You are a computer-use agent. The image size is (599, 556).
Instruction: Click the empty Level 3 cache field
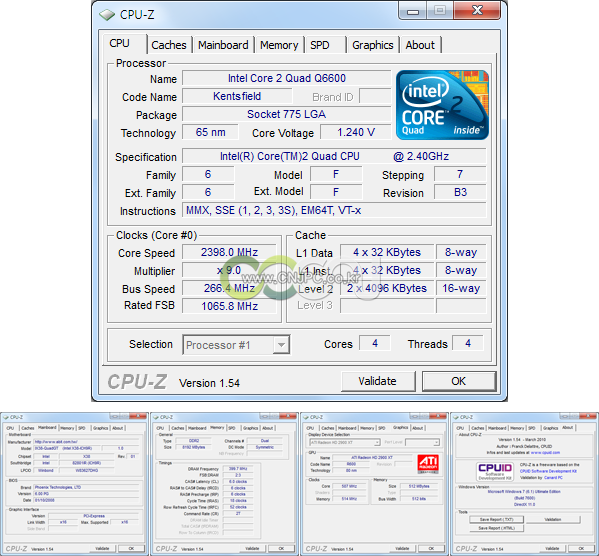387,306
